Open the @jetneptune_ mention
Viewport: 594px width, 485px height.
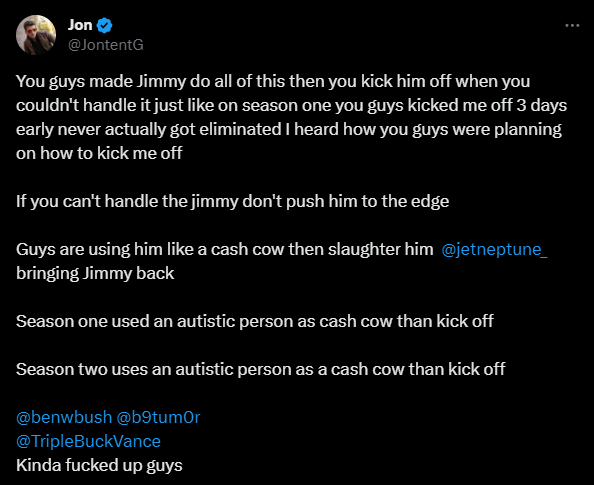pyautogui.click(x=494, y=249)
